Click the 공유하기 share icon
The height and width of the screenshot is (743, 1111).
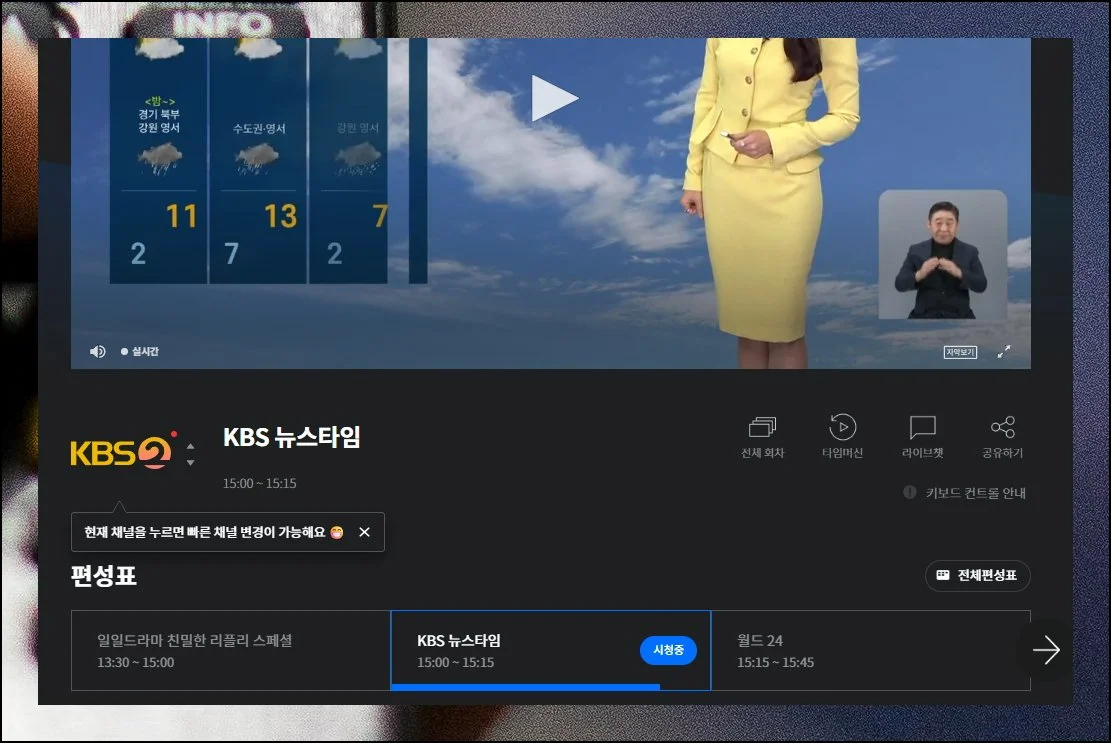click(x=1002, y=437)
